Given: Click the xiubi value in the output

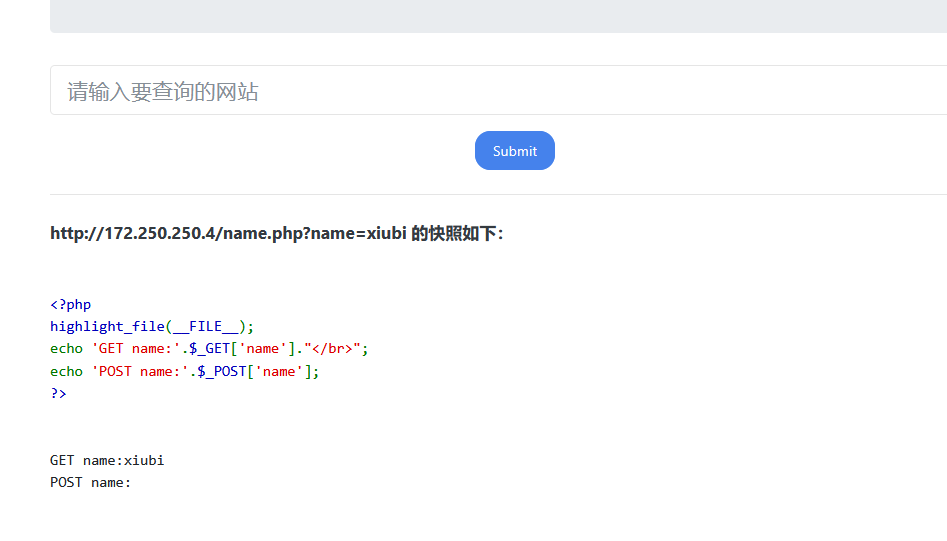Looking at the screenshot, I should (x=144, y=461).
